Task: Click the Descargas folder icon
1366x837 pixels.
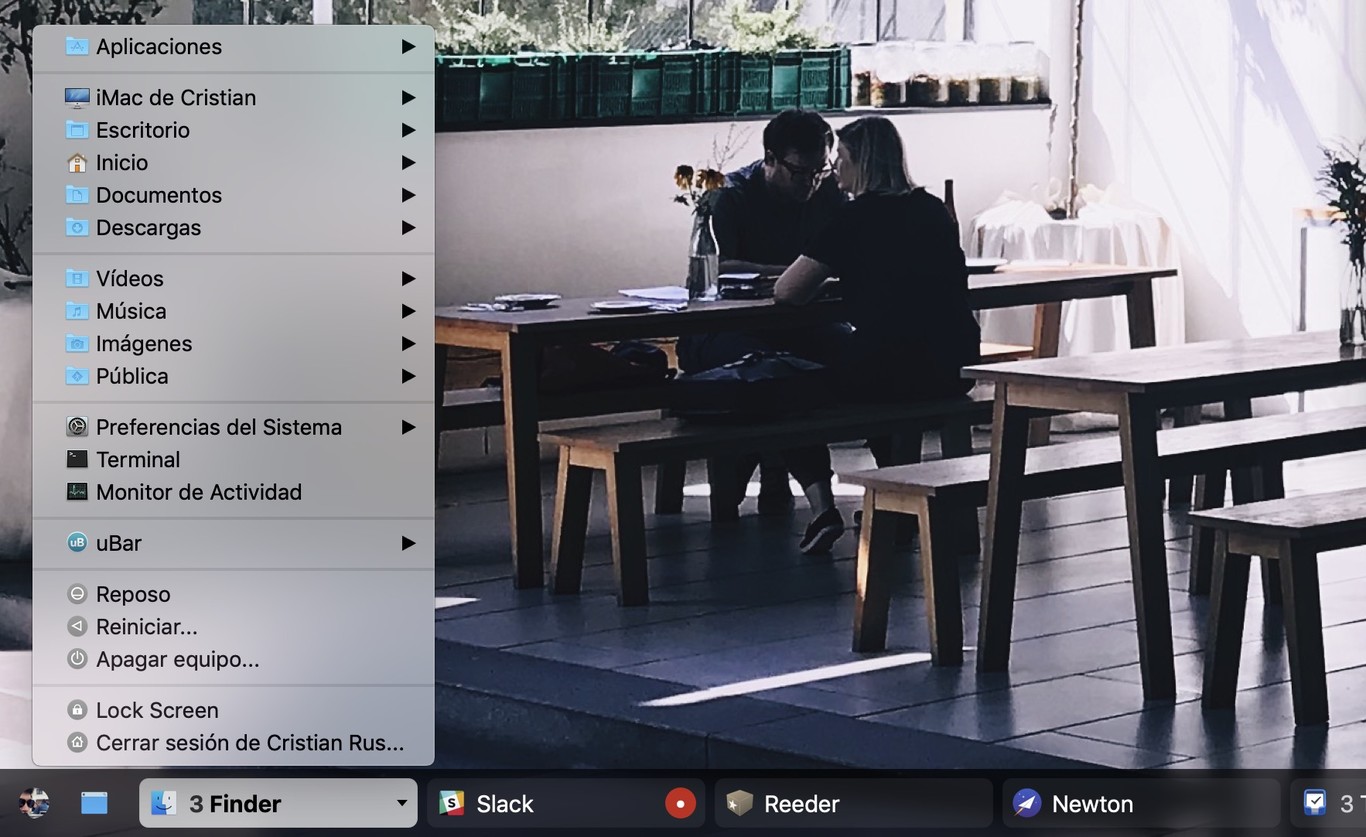Action: (x=75, y=227)
